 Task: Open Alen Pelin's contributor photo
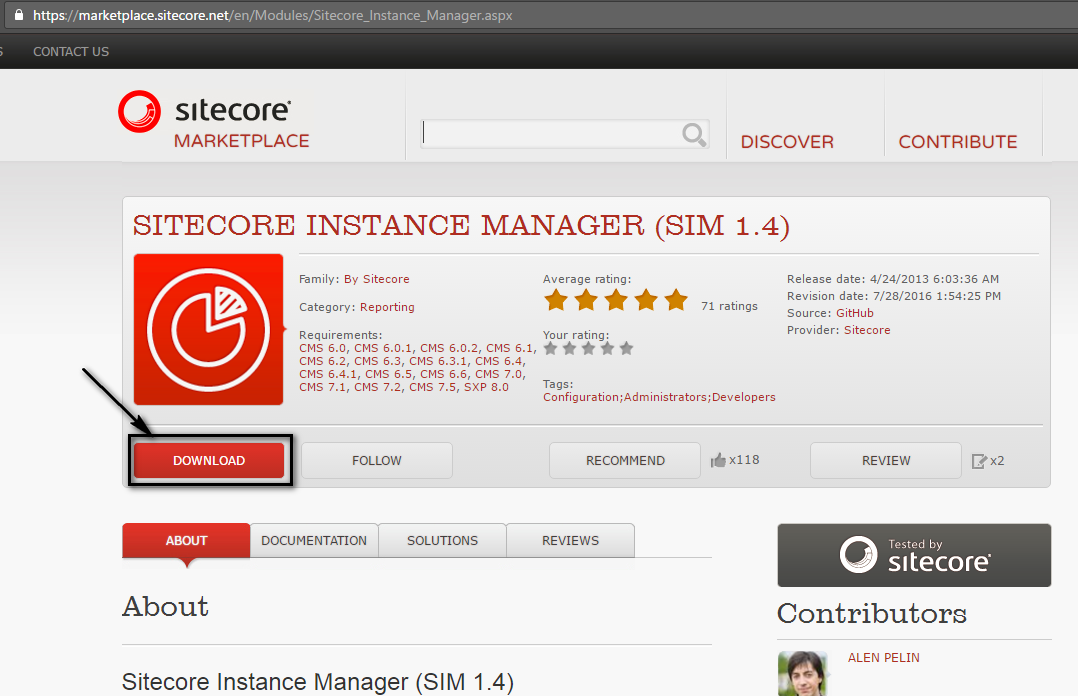802,673
